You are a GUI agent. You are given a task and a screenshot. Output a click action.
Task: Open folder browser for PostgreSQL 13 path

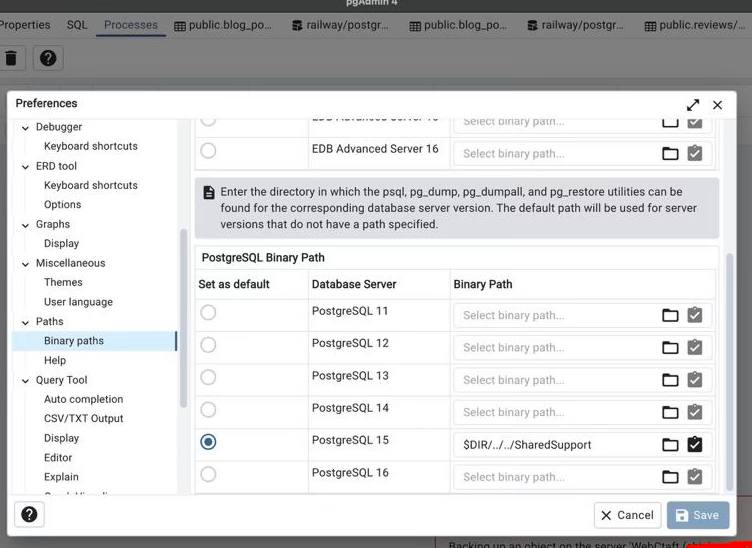[x=670, y=380]
